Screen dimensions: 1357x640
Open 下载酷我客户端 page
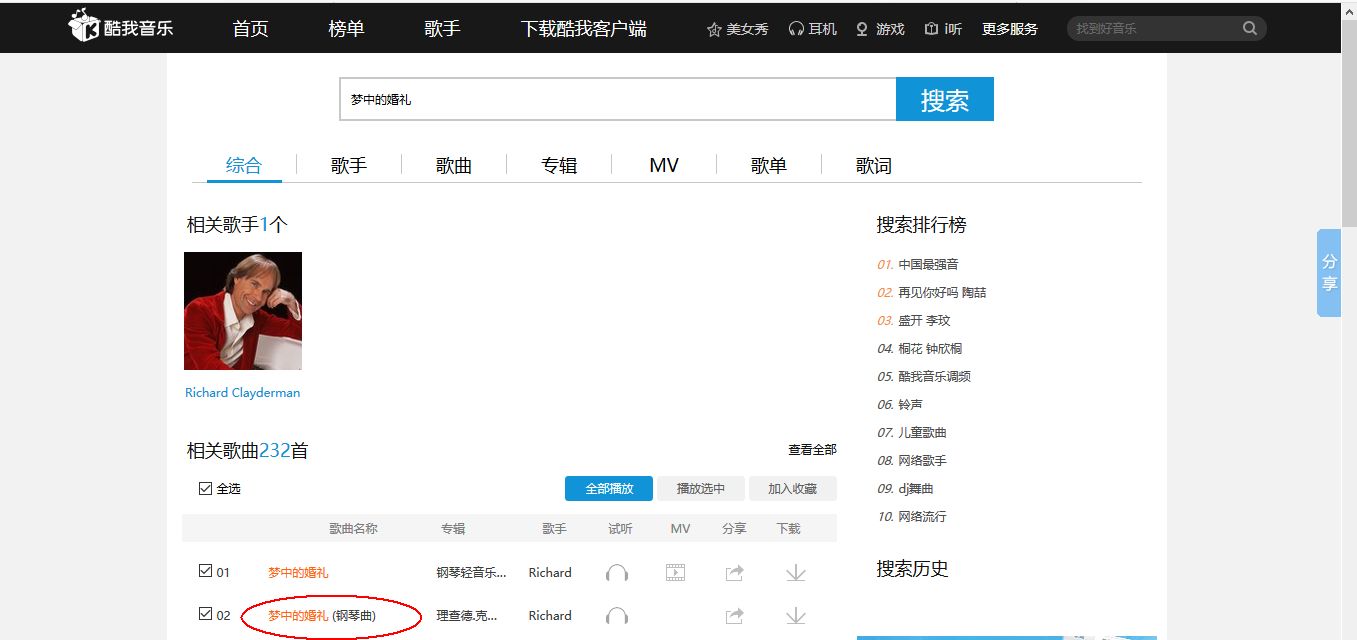coord(584,28)
